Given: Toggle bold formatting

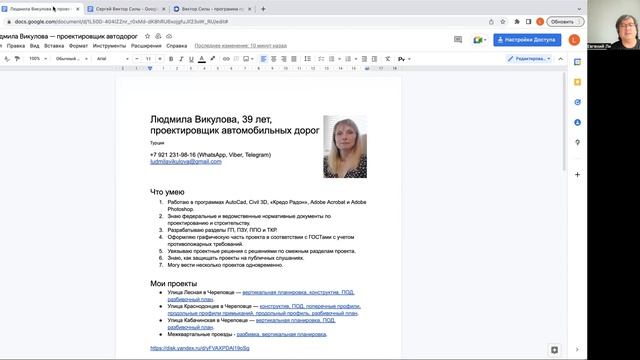Looking at the screenshot, I should (171, 59).
